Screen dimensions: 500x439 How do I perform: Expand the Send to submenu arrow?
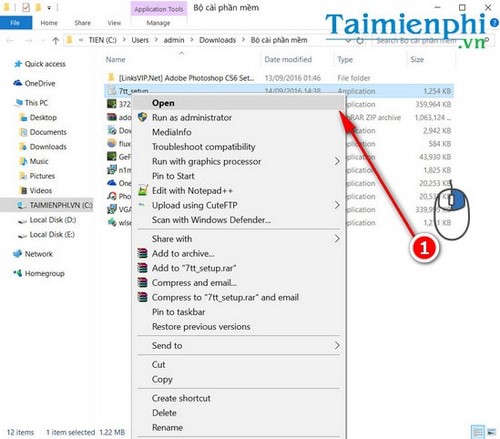pyautogui.click(x=337, y=345)
